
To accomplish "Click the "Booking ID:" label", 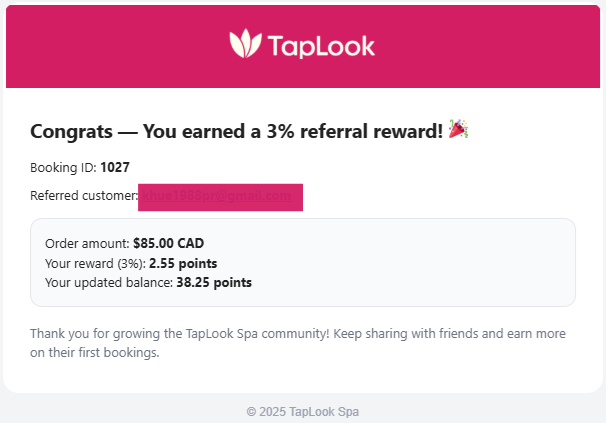I will point(63,168).
